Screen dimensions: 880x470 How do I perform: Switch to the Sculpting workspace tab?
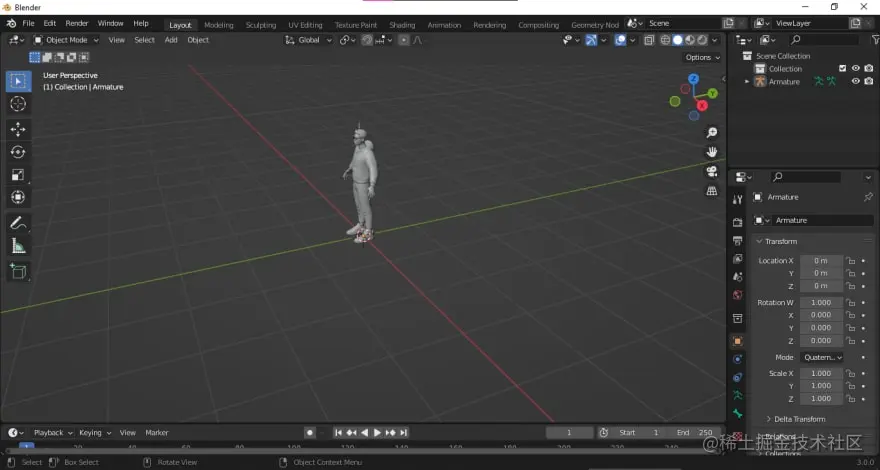click(260, 25)
